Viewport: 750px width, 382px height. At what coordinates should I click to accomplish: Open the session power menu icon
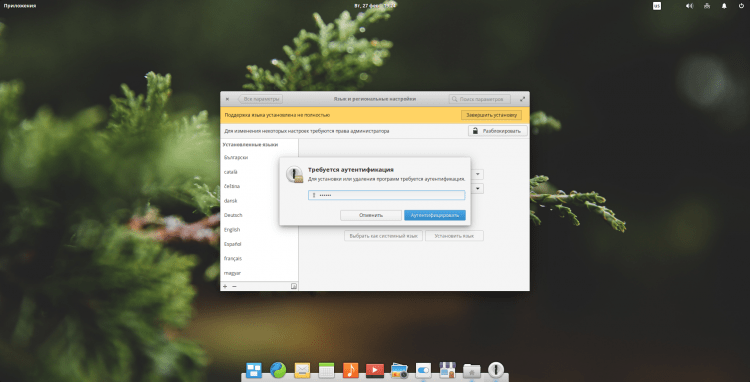click(x=741, y=6)
